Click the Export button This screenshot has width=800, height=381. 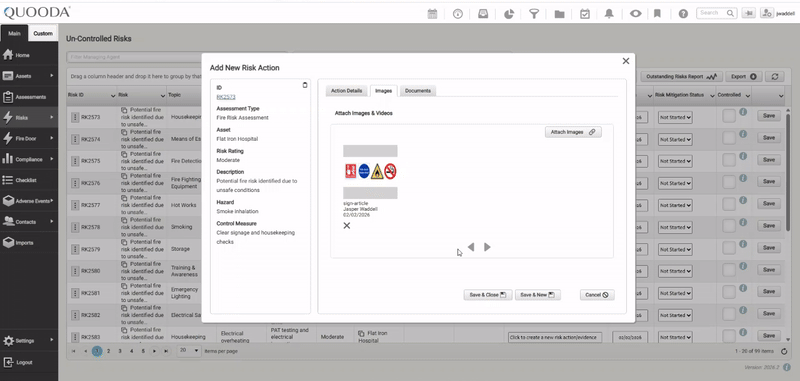click(743, 77)
